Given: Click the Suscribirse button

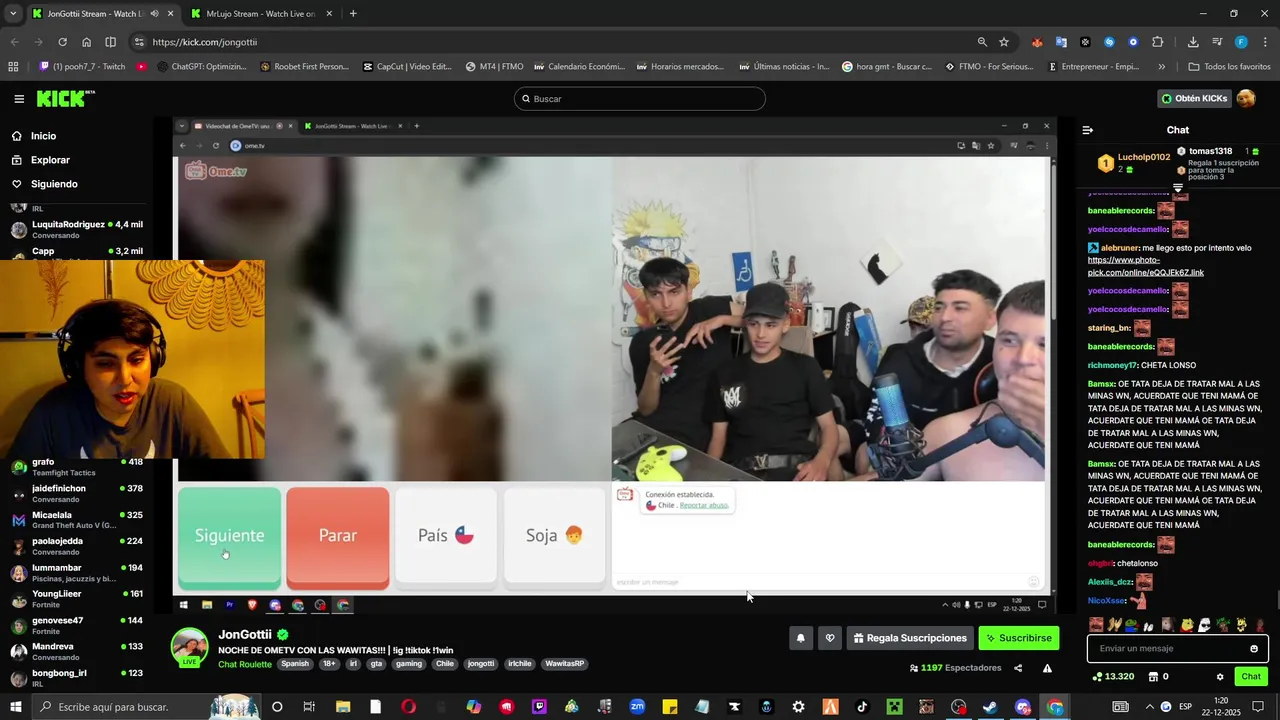Looking at the screenshot, I should 1018,638.
